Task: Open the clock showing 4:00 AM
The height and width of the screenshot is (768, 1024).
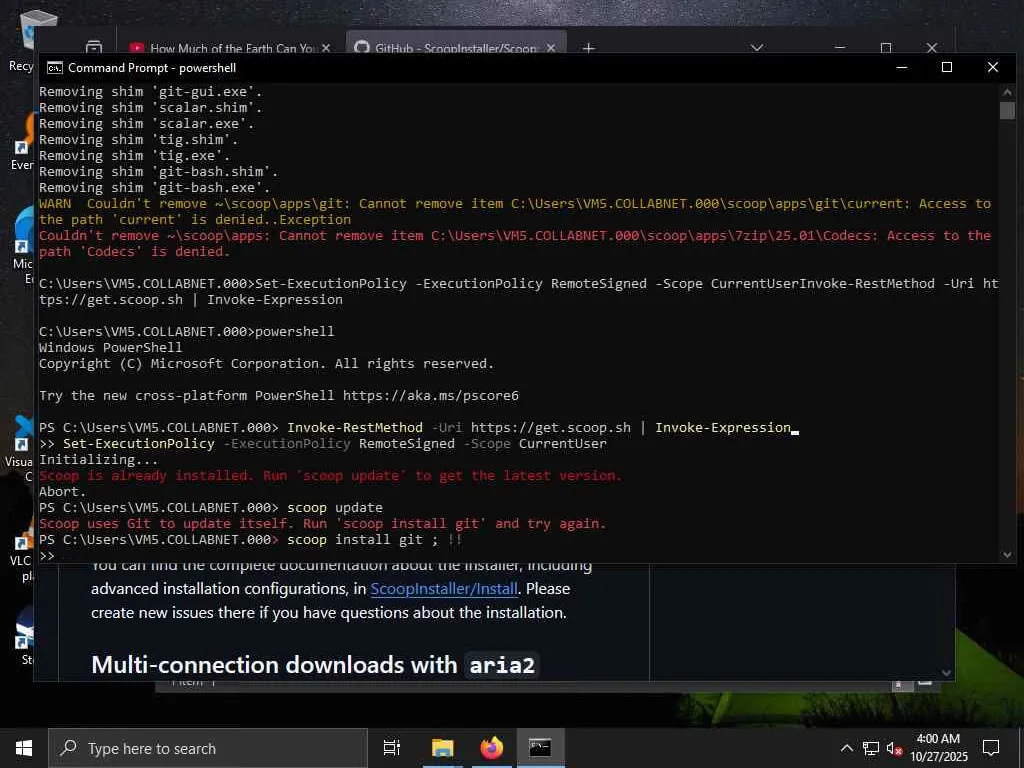Action: pyautogui.click(x=938, y=748)
